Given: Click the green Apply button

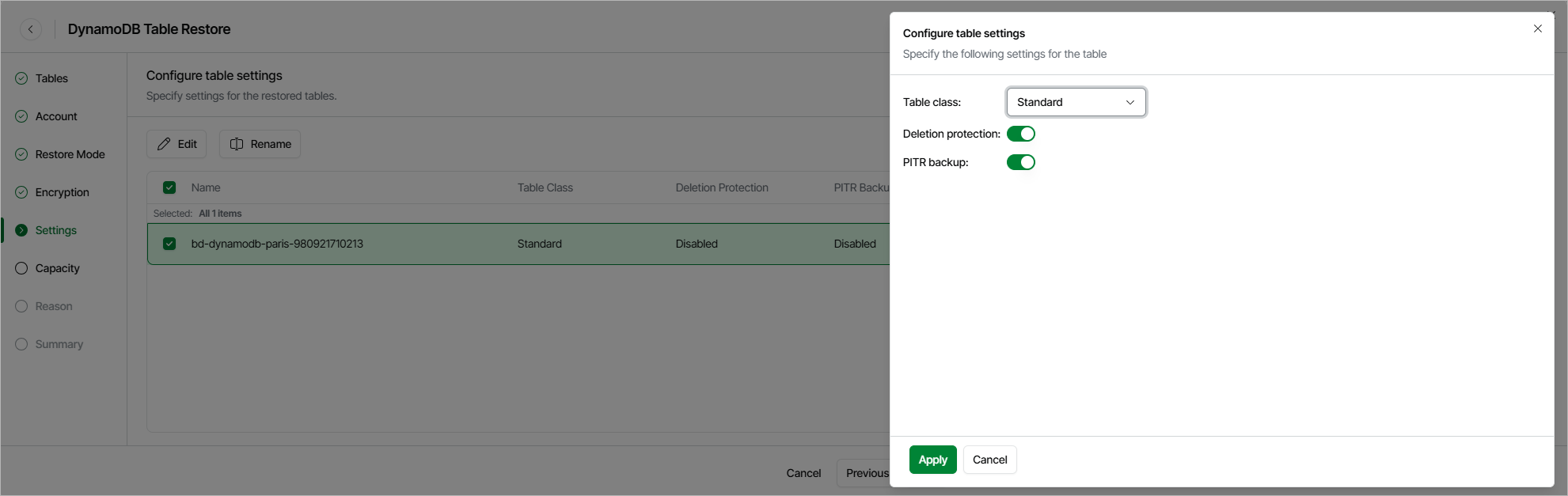Looking at the screenshot, I should tap(932, 460).
